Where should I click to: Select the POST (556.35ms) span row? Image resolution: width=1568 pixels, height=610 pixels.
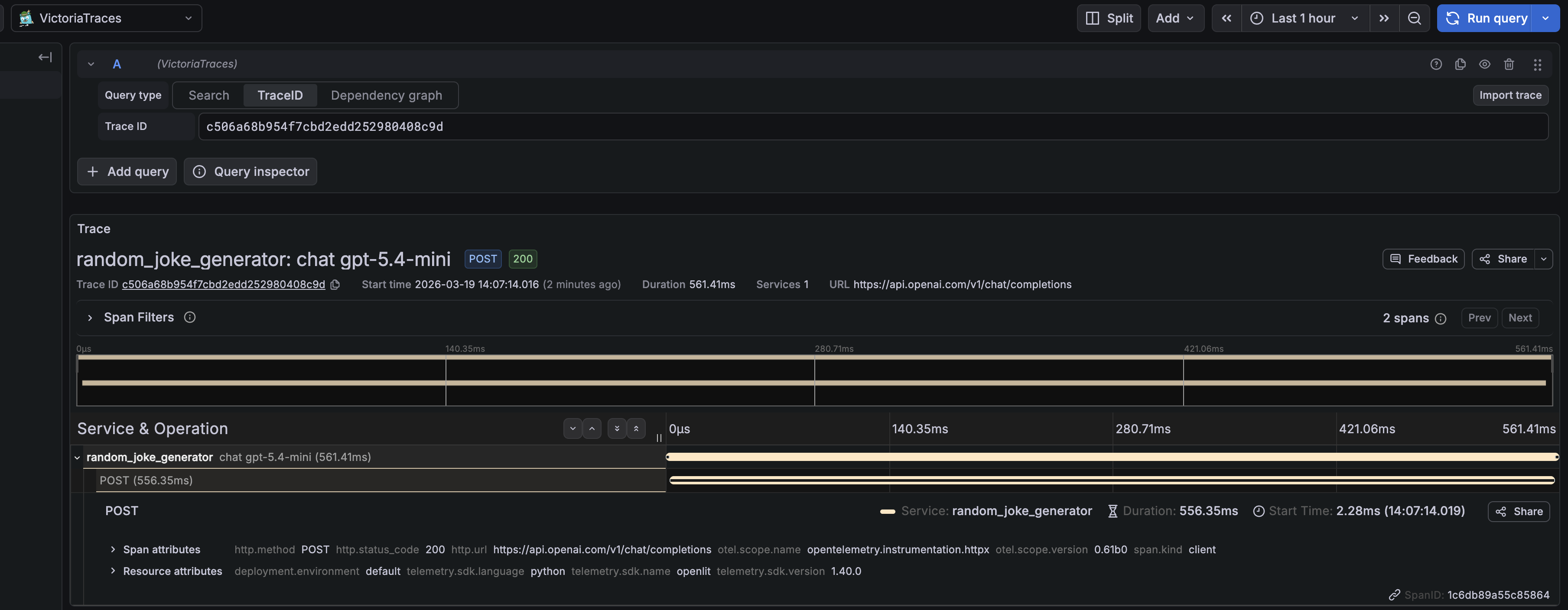tap(381, 480)
